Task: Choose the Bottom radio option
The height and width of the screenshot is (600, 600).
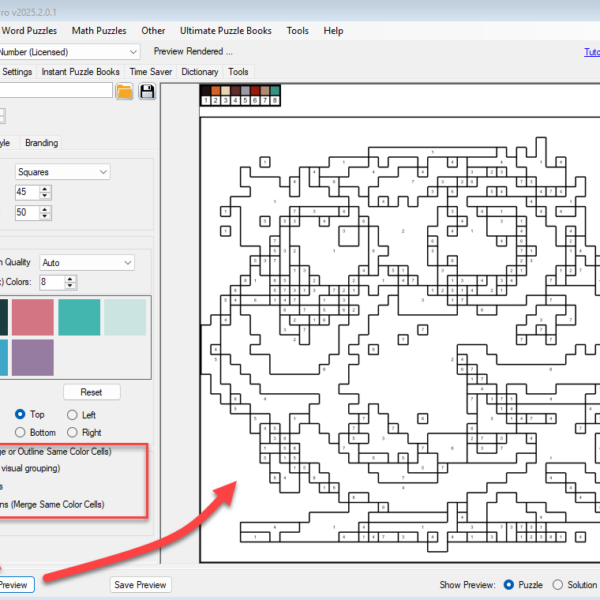Action: tap(20, 432)
